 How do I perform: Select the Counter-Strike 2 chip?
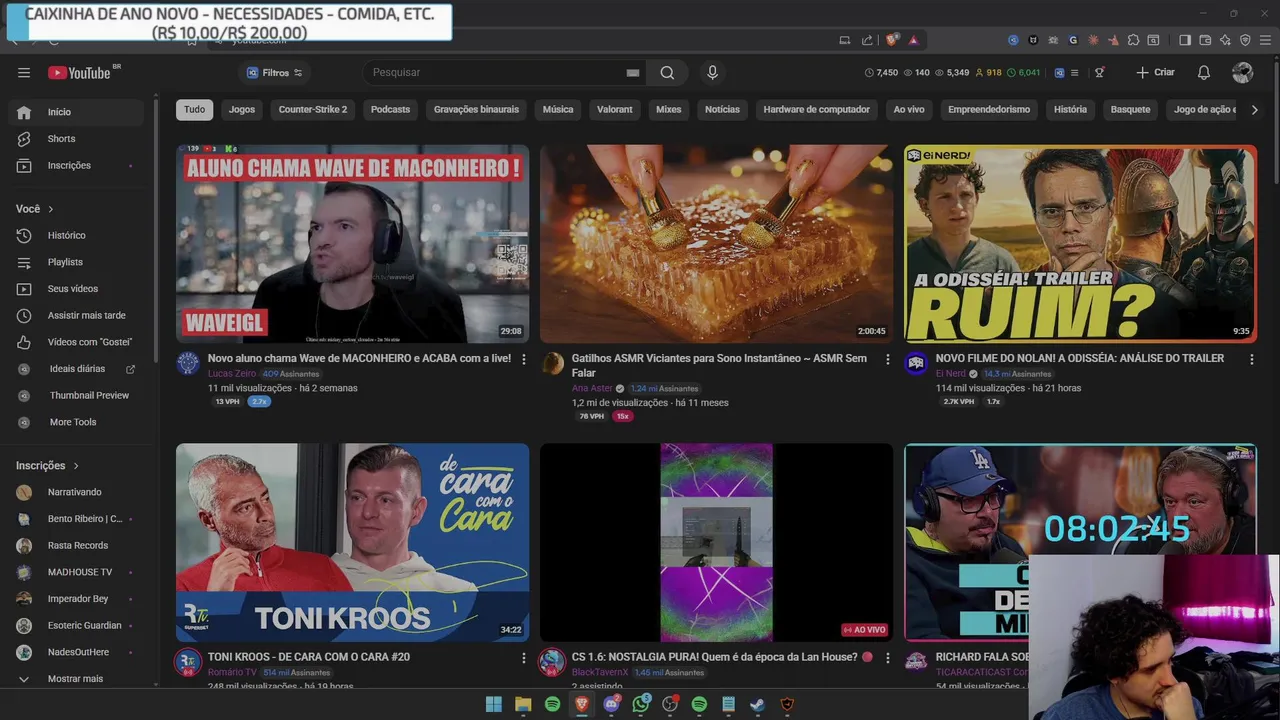click(313, 110)
